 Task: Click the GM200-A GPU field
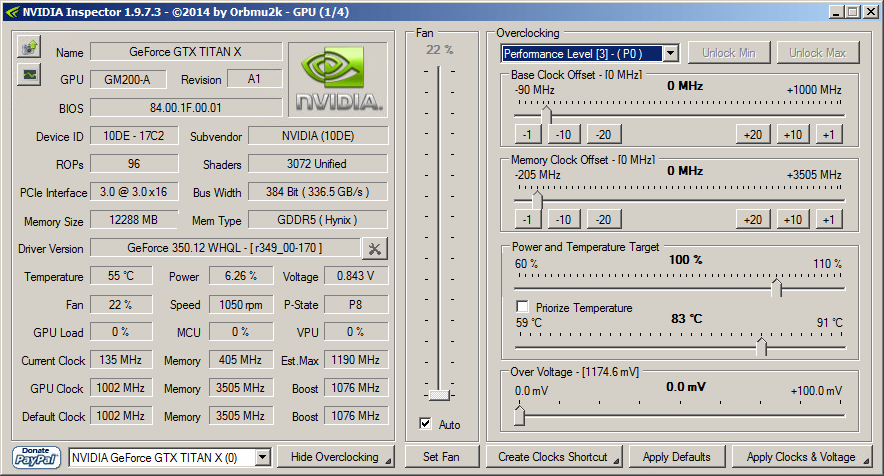click(128, 80)
